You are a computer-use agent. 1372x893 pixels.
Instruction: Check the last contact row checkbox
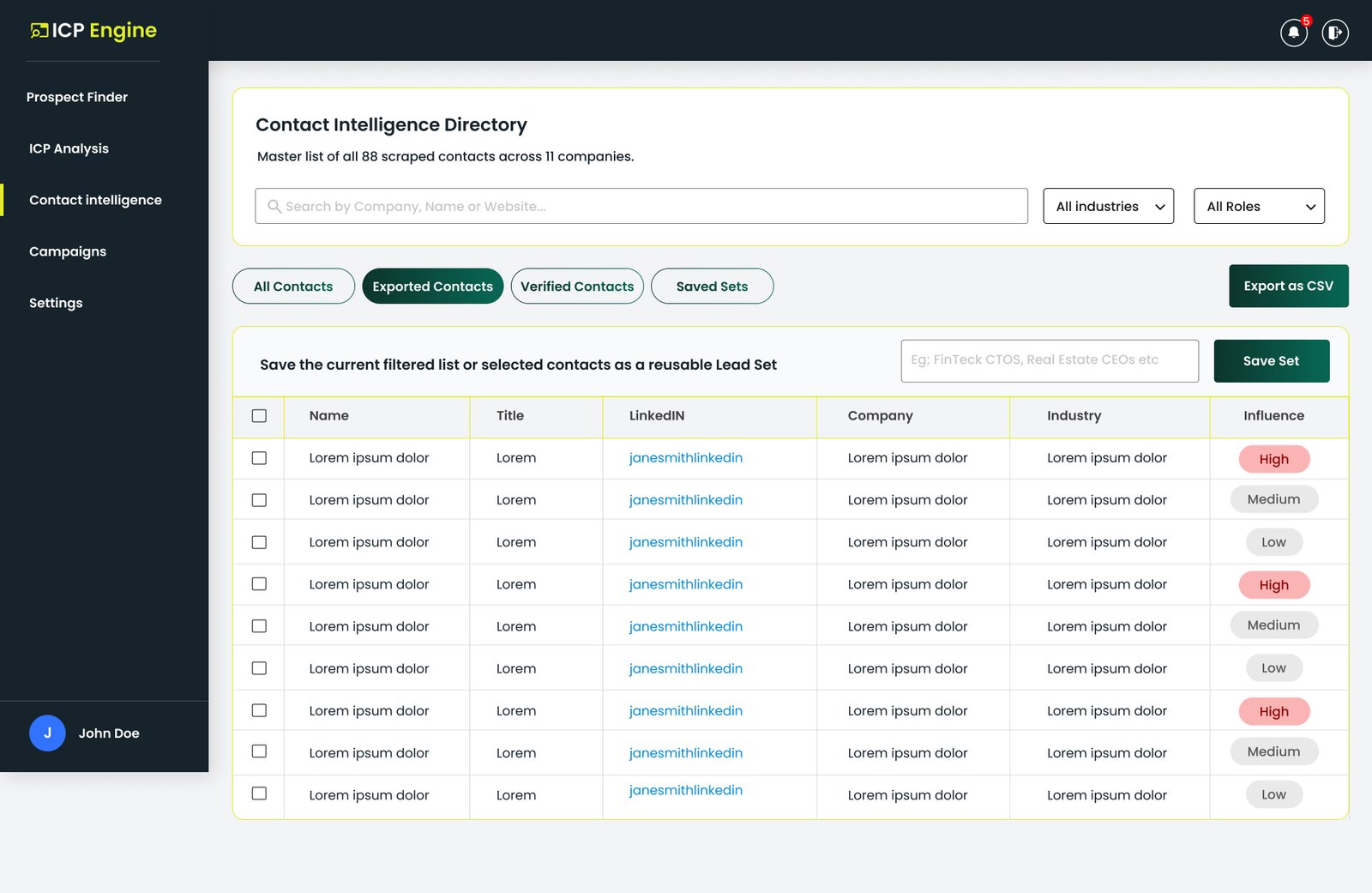pyautogui.click(x=259, y=793)
